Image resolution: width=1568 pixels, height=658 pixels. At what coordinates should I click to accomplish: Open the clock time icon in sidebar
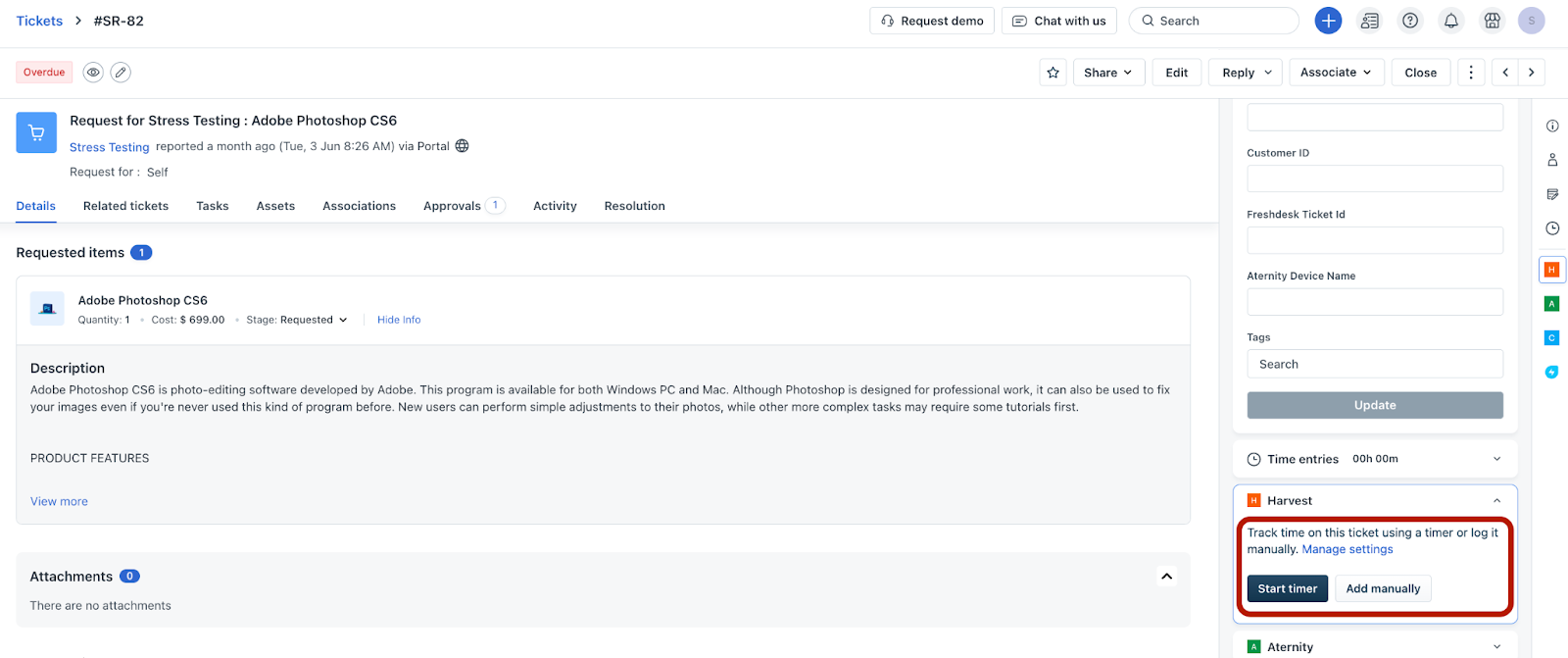(1552, 228)
